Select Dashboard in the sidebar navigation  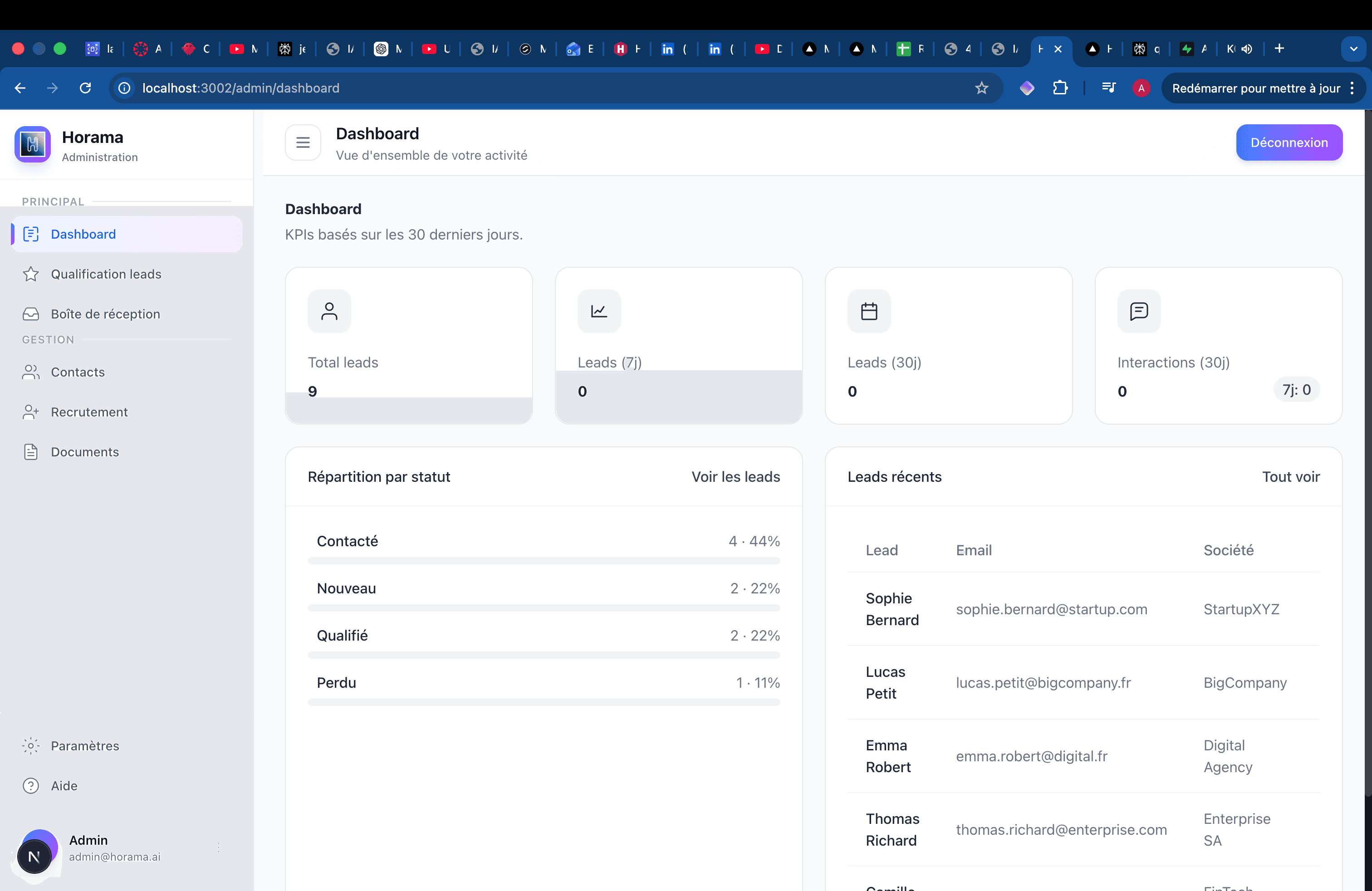(x=83, y=234)
